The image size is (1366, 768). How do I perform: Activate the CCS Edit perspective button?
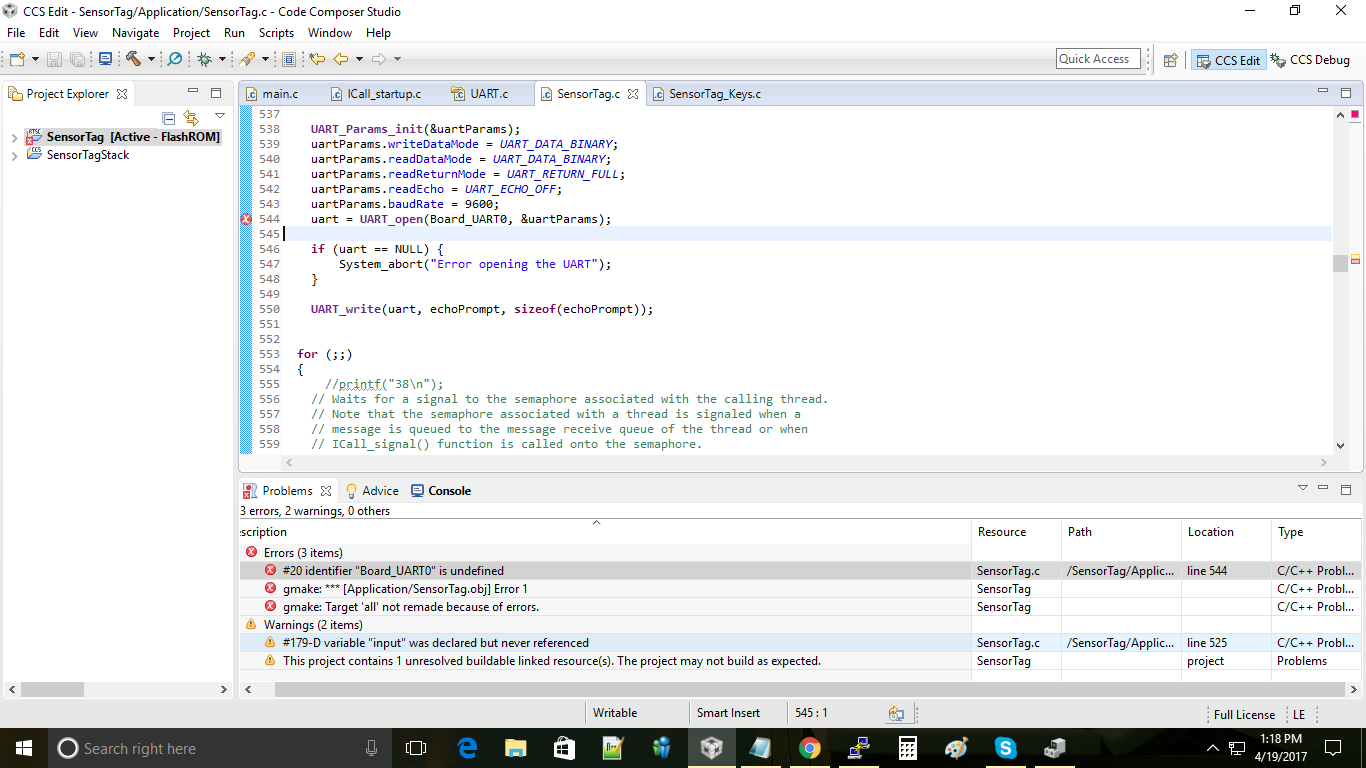click(1229, 60)
